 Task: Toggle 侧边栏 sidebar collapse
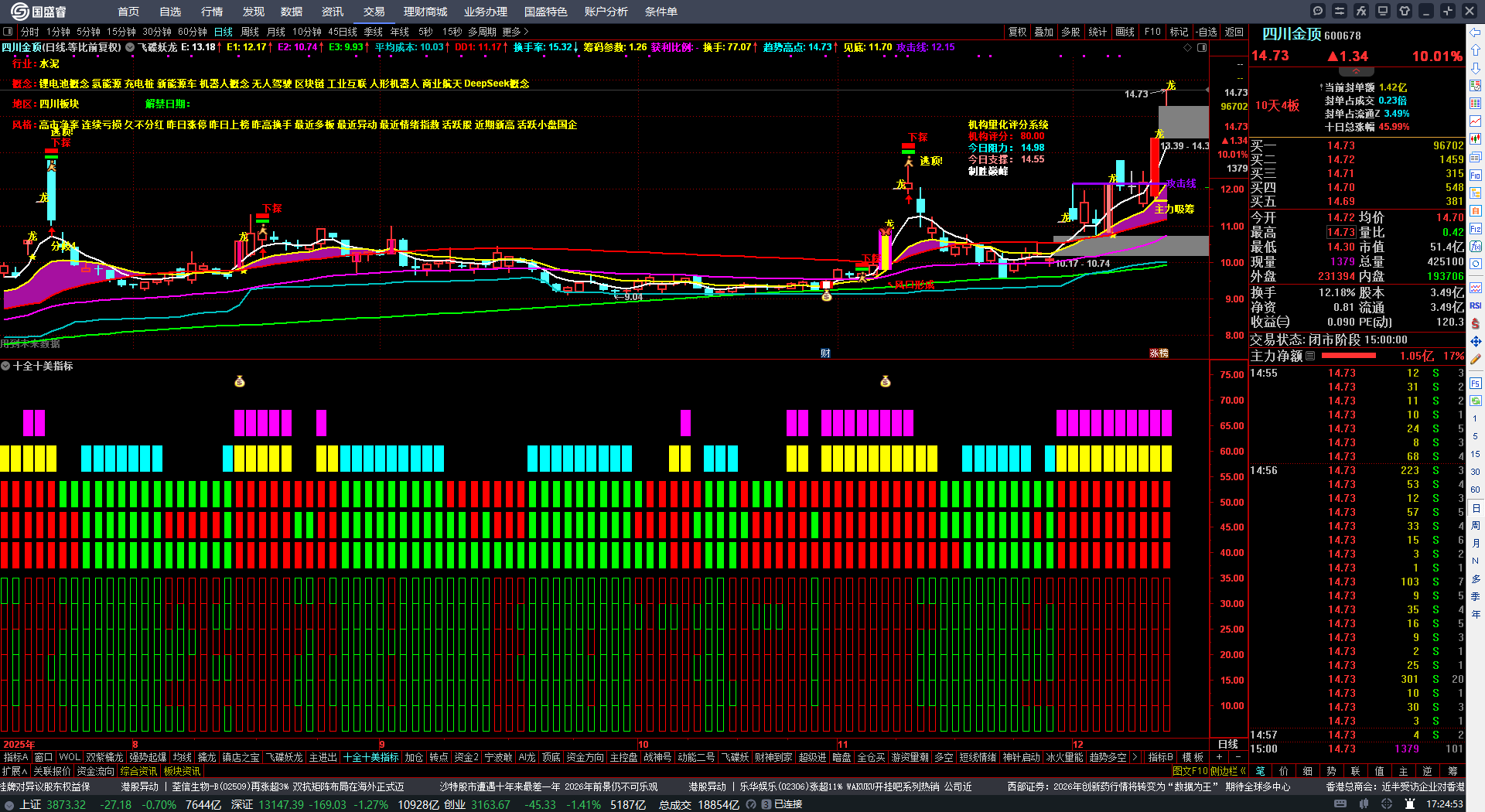1227,771
